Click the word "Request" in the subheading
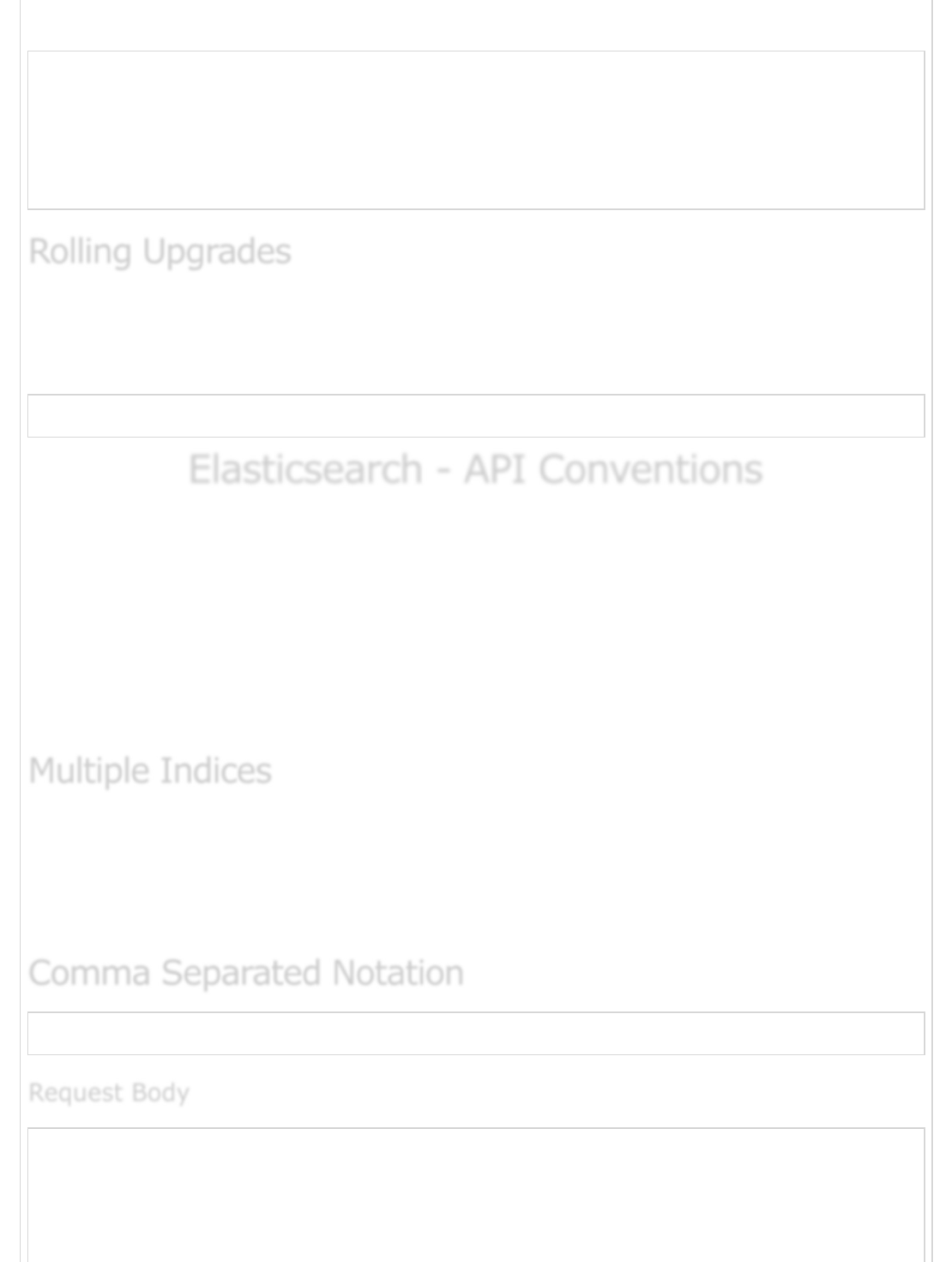 click(75, 1092)
